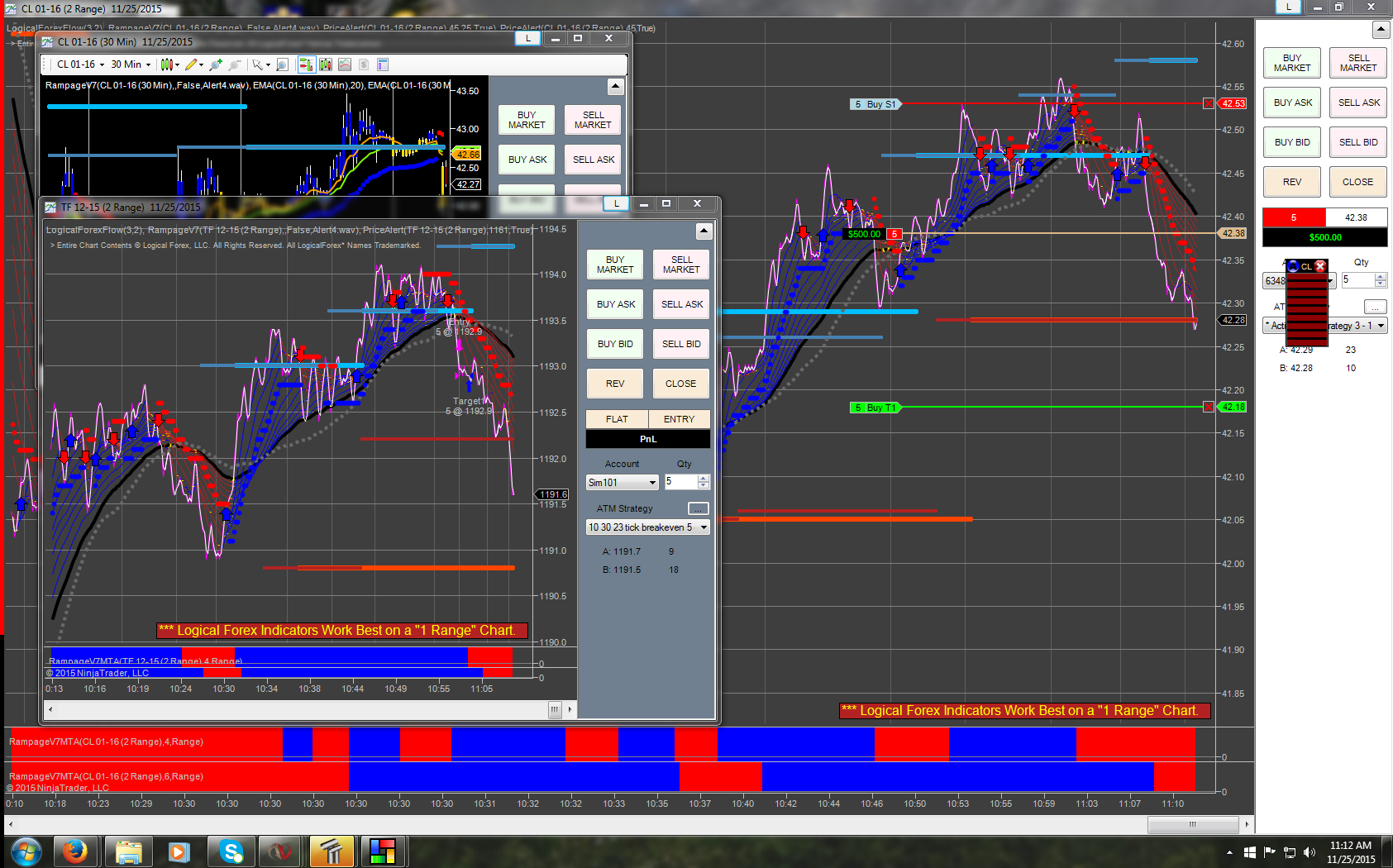Click BUY MARKET in CL 30 Min window

click(527, 120)
